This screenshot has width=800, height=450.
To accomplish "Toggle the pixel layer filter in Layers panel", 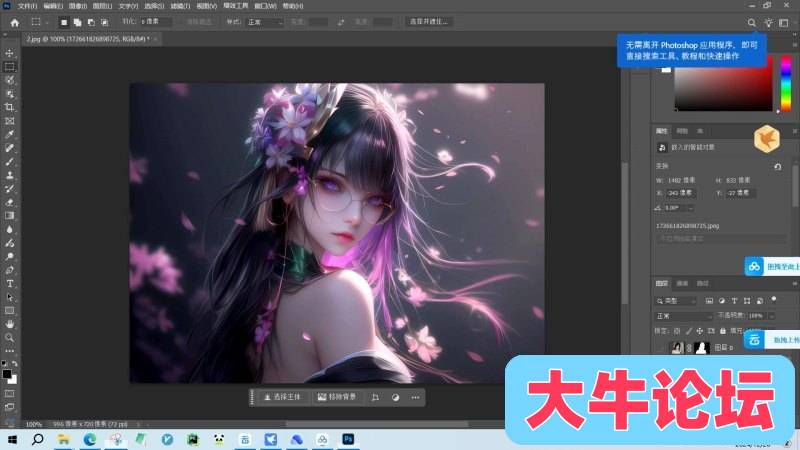I will coord(709,301).
